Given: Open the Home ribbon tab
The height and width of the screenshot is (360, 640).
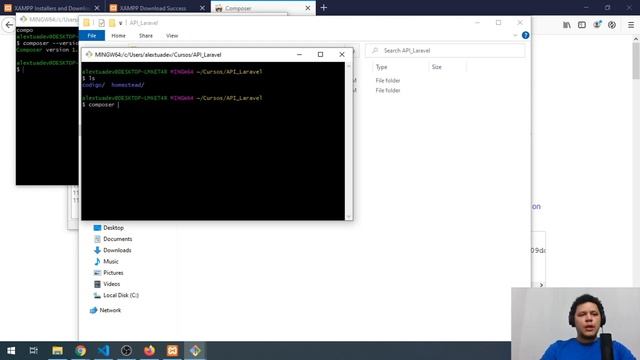Looking at the screenshot, I should [118, 36].
